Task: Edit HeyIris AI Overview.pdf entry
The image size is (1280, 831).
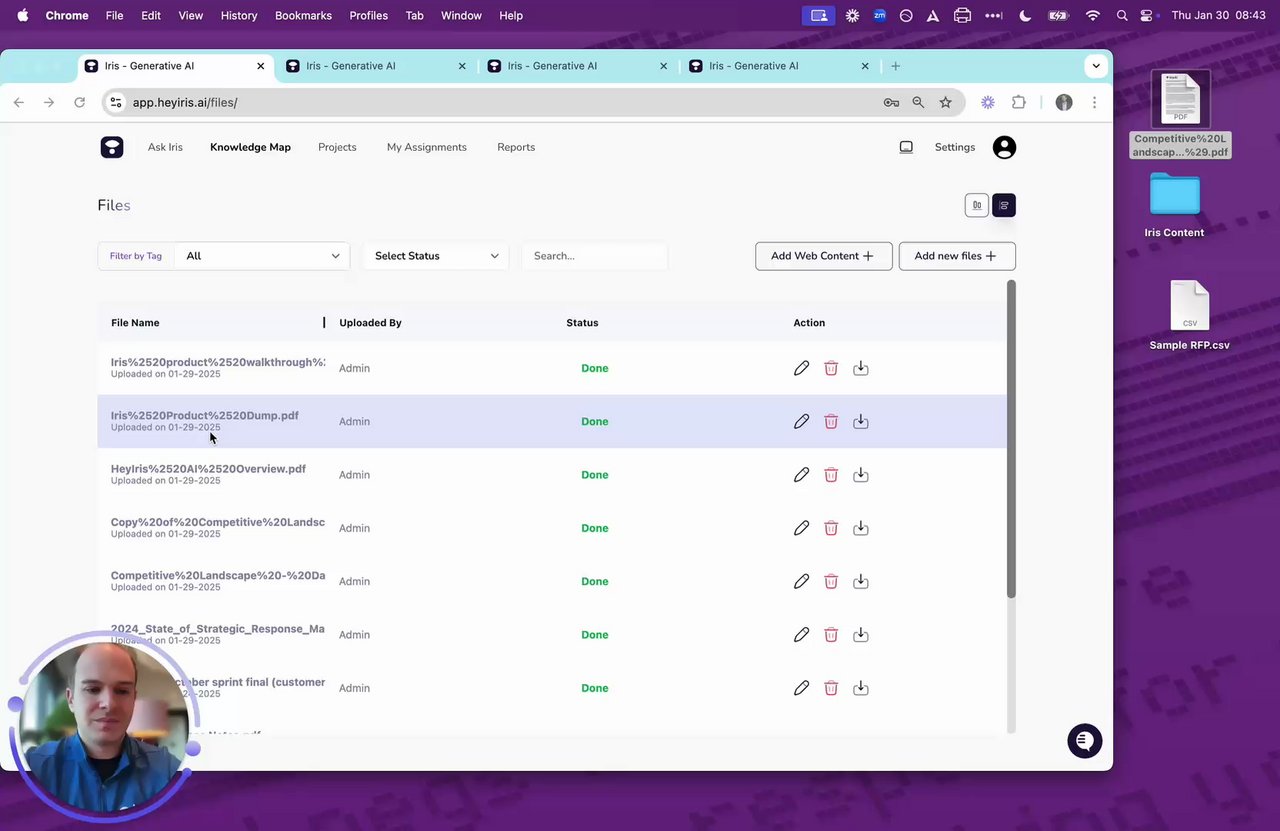Action: click(x=801, y=475)
